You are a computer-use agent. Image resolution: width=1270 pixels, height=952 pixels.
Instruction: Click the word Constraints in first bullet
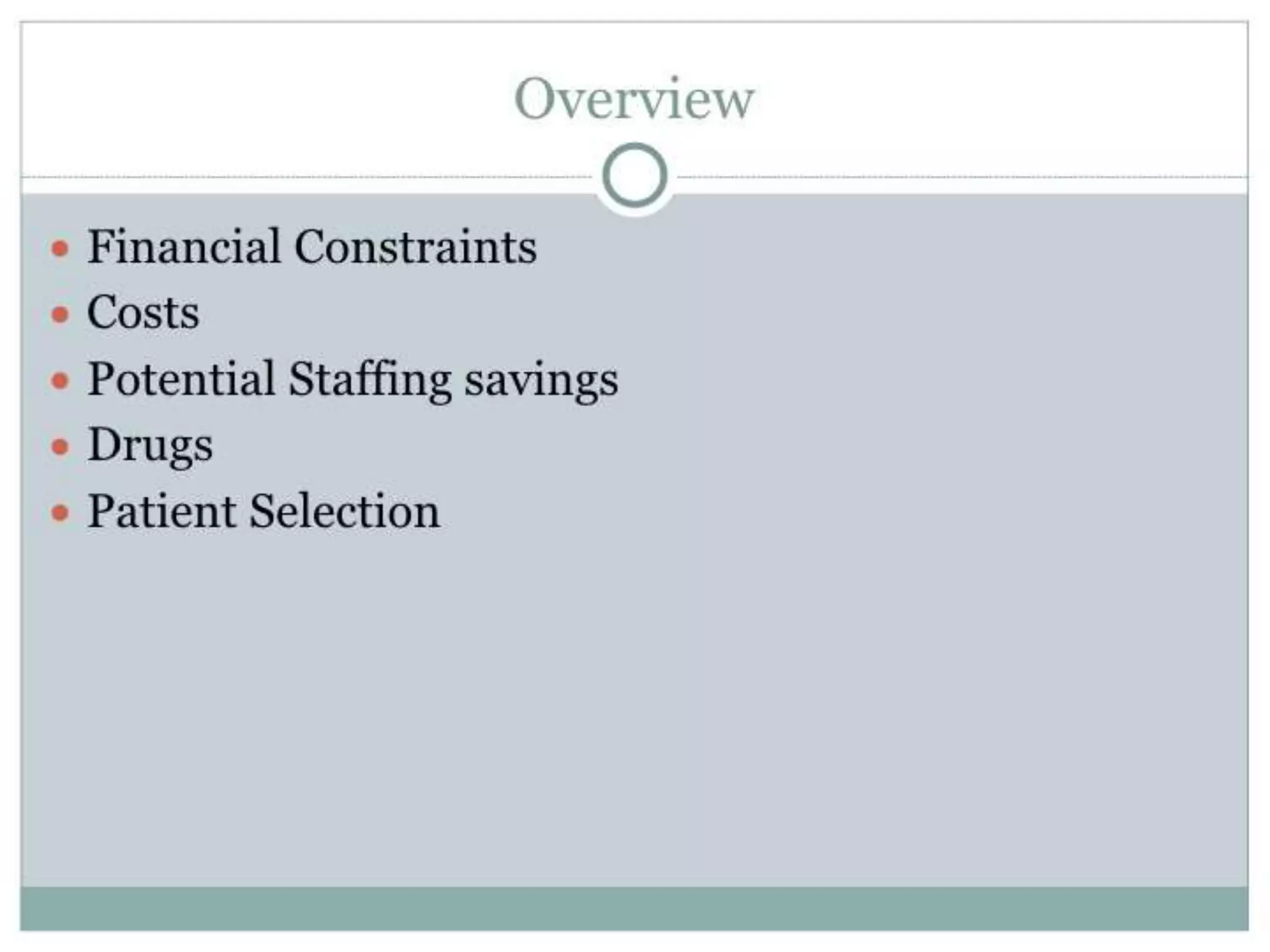415,247
